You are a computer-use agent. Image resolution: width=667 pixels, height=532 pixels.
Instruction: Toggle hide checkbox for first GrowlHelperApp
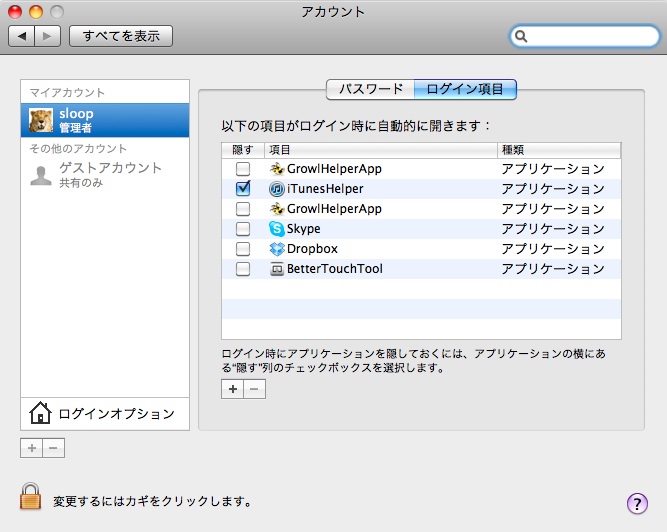243,169
